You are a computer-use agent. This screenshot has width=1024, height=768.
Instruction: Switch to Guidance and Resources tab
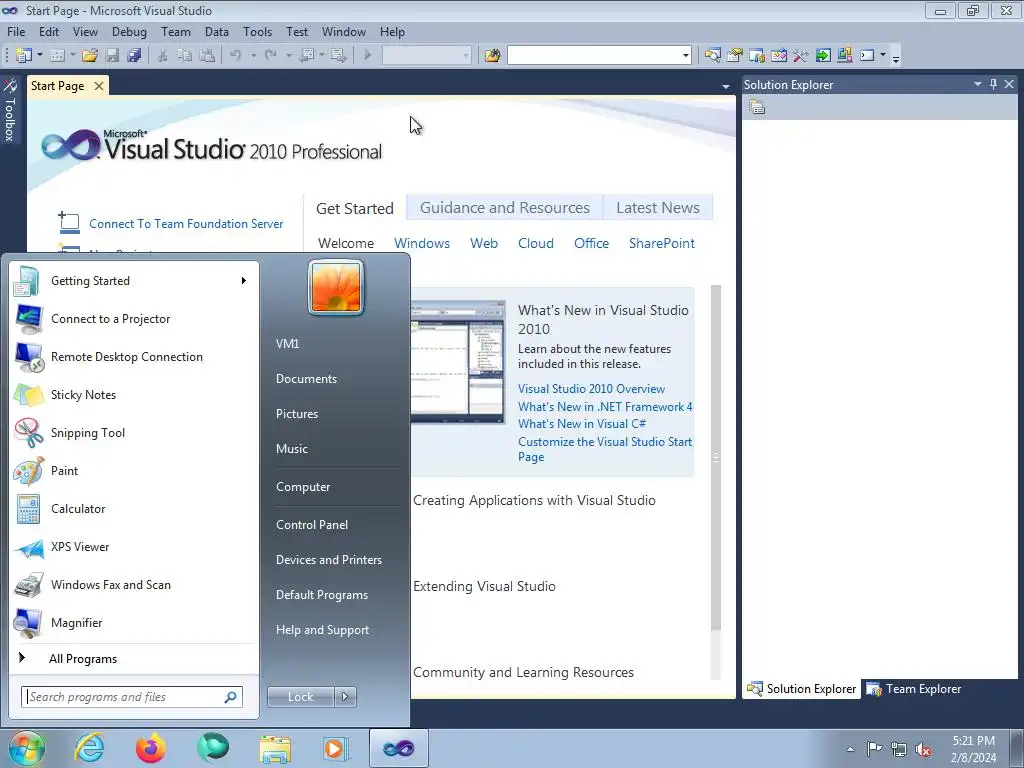click(x=505, y=208)
